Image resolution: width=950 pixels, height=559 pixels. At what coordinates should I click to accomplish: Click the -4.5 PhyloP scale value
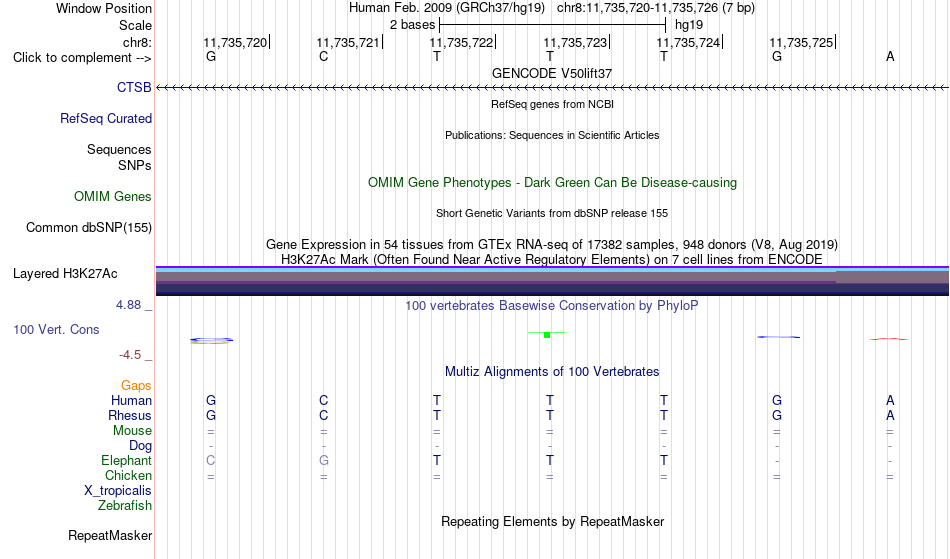click(130, 354)
